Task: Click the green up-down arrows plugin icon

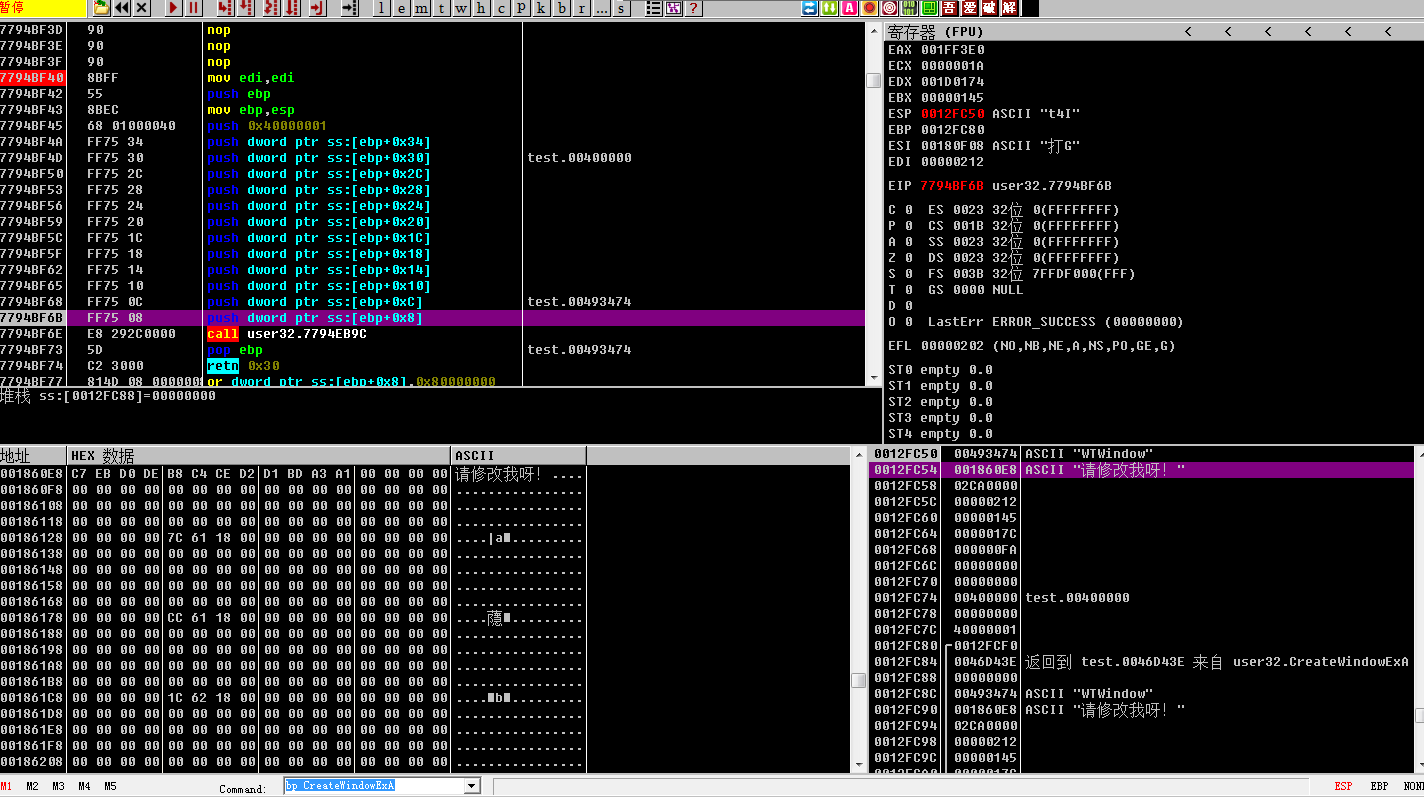Action: point(829,8)
